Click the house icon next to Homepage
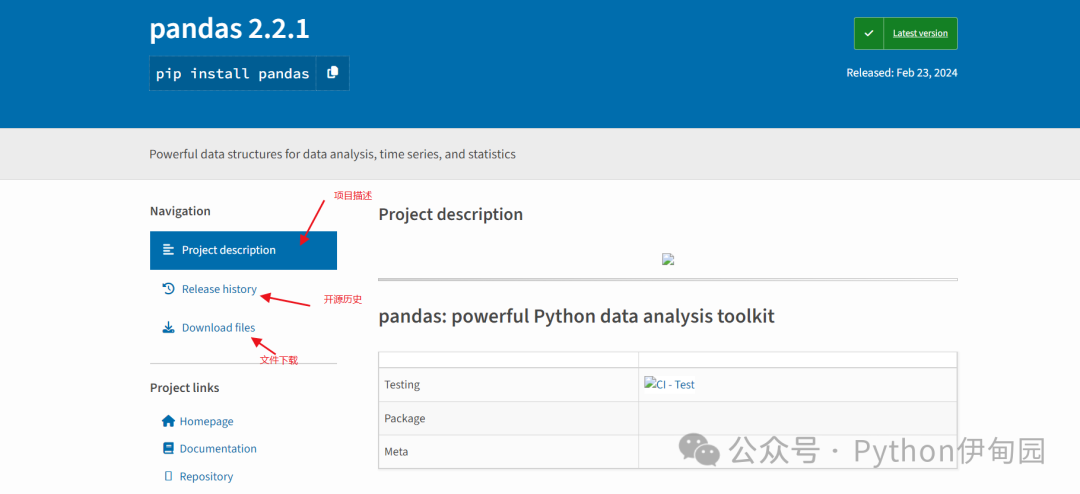 point(168,422)
